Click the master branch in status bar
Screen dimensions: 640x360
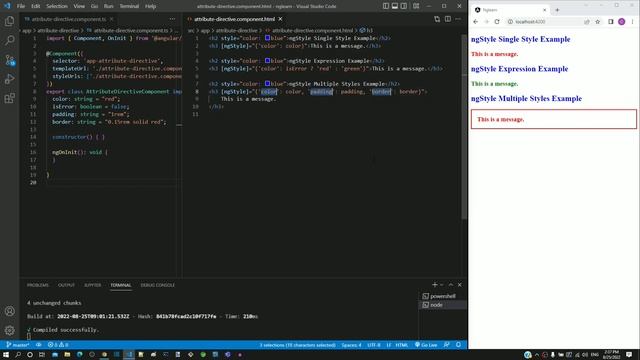(x=18, y=345)
